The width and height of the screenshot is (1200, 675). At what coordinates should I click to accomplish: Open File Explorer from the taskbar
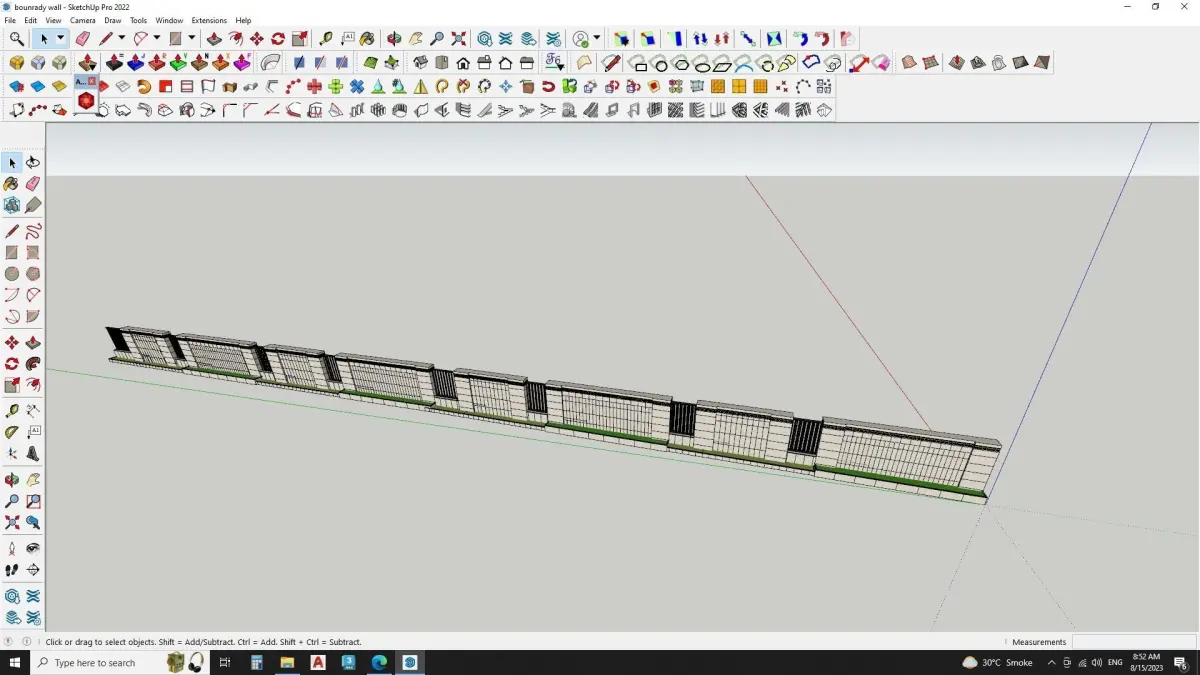(x=287, y=662)
